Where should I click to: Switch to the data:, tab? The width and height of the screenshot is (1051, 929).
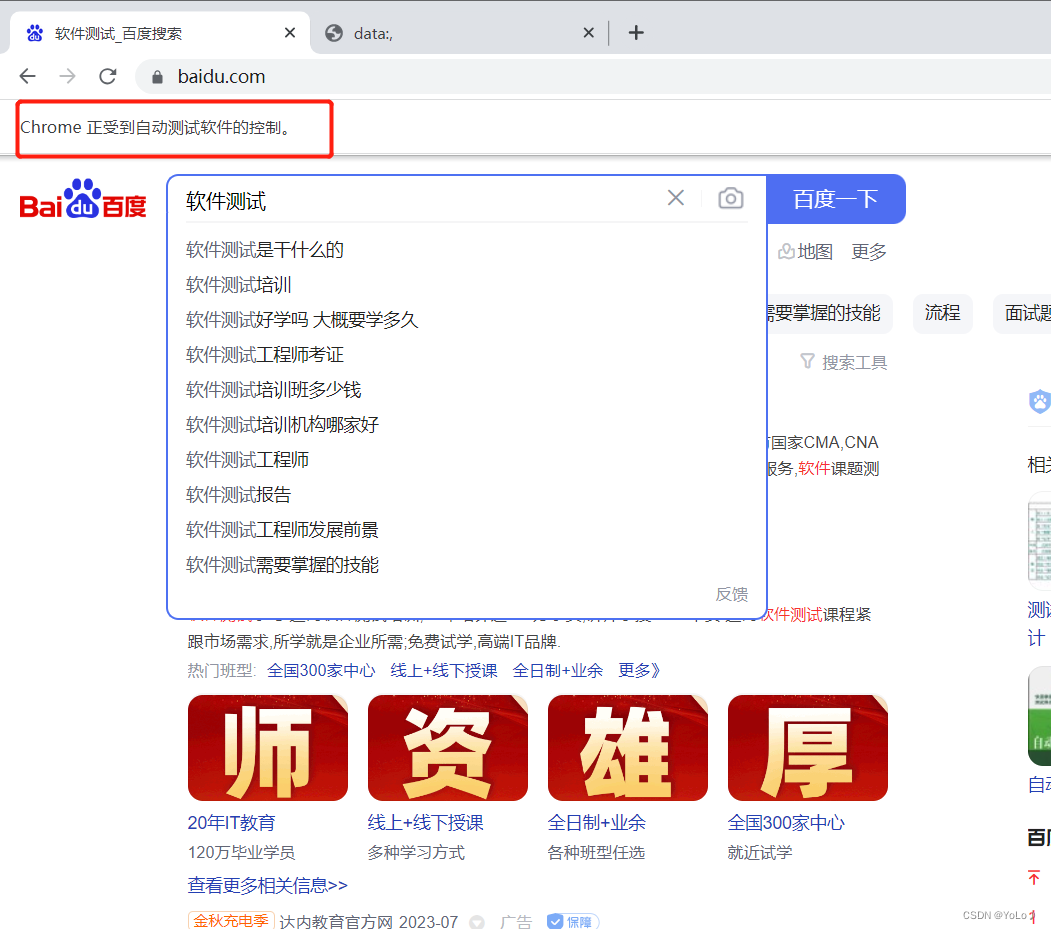460,33
